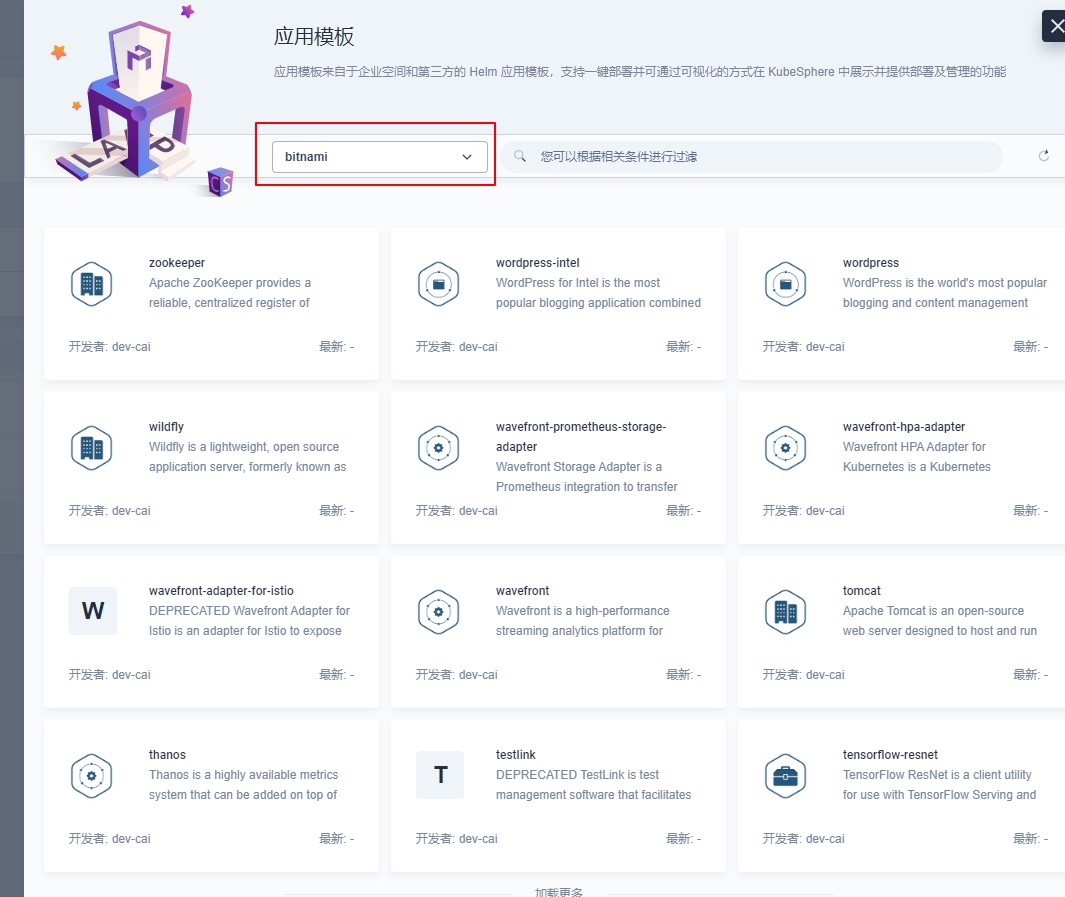Click the search magnifier icon
The width and height of the screenshot is (1065, 897).
[x=520, y=156]
